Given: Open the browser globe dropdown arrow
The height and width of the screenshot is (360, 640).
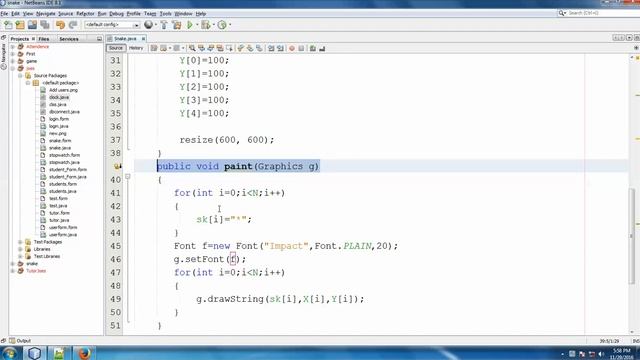Looking at the screenshot, I should click(x=156, y=25).
